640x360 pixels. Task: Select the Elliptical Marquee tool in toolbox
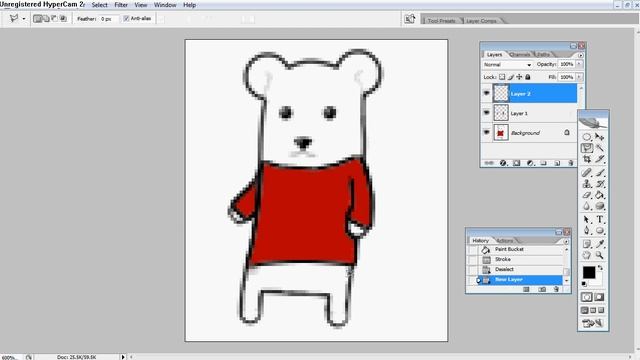tap(587, 137)
